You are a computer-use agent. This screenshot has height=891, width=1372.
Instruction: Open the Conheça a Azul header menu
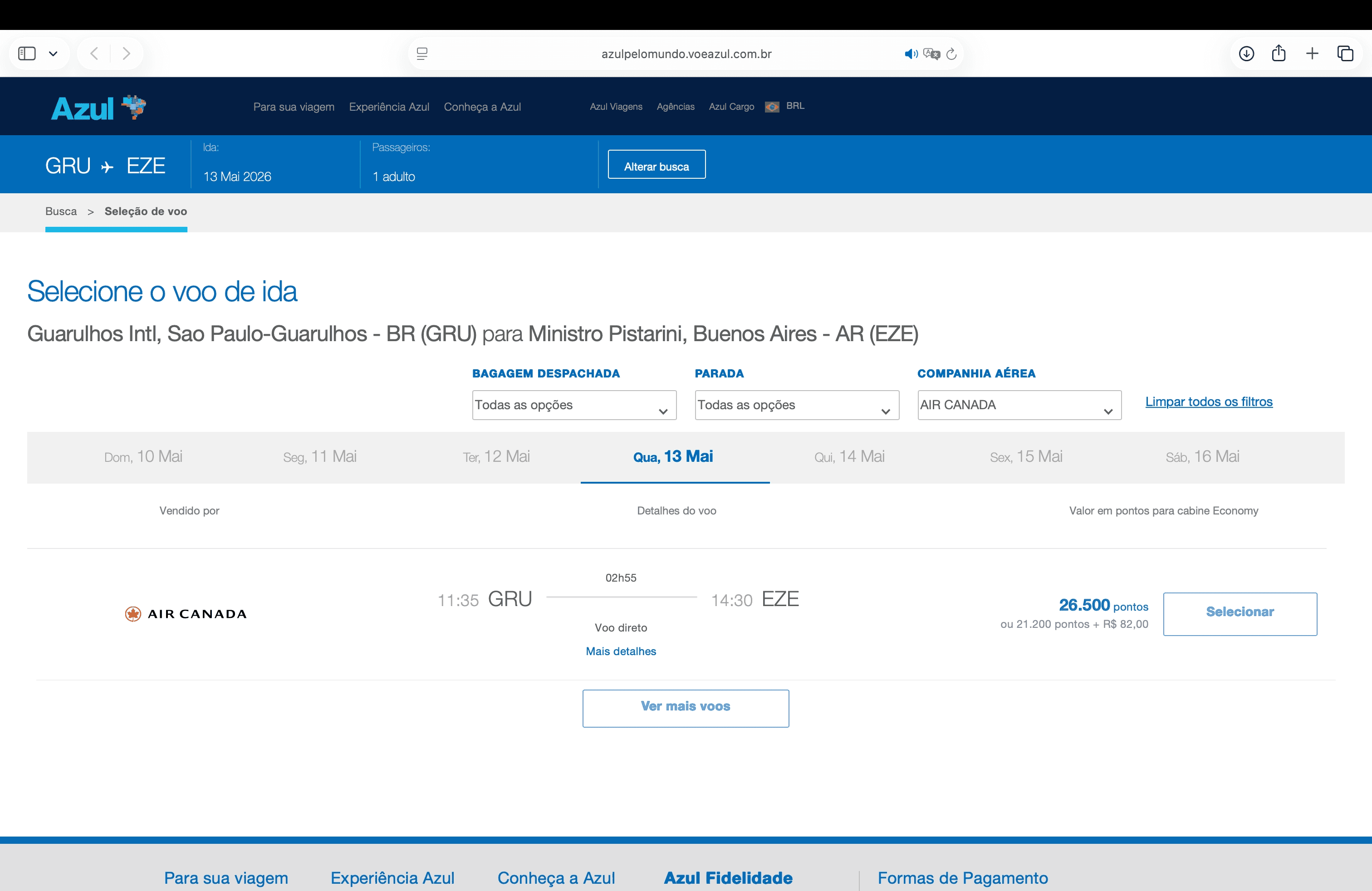[x=482, y=107]
